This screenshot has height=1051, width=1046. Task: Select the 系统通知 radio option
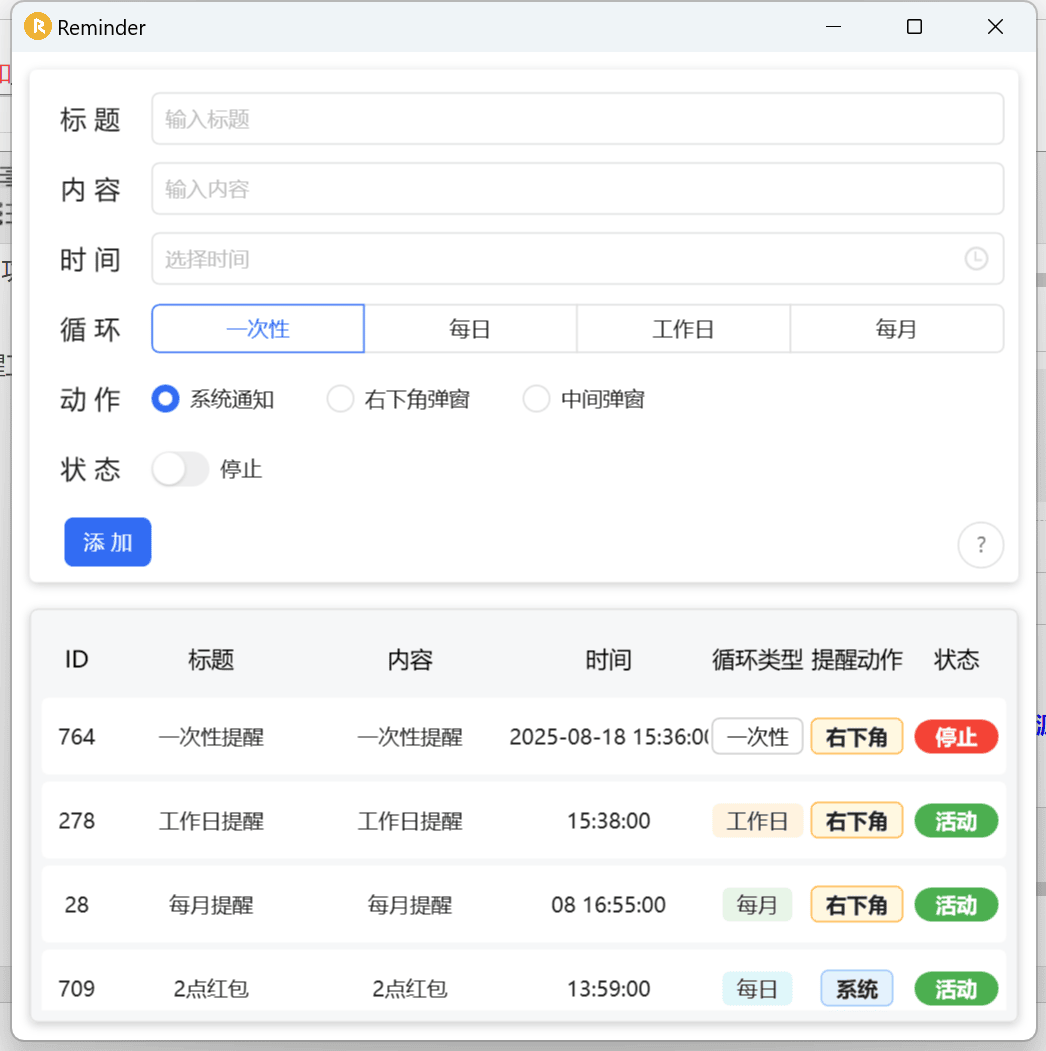(165, 399)
